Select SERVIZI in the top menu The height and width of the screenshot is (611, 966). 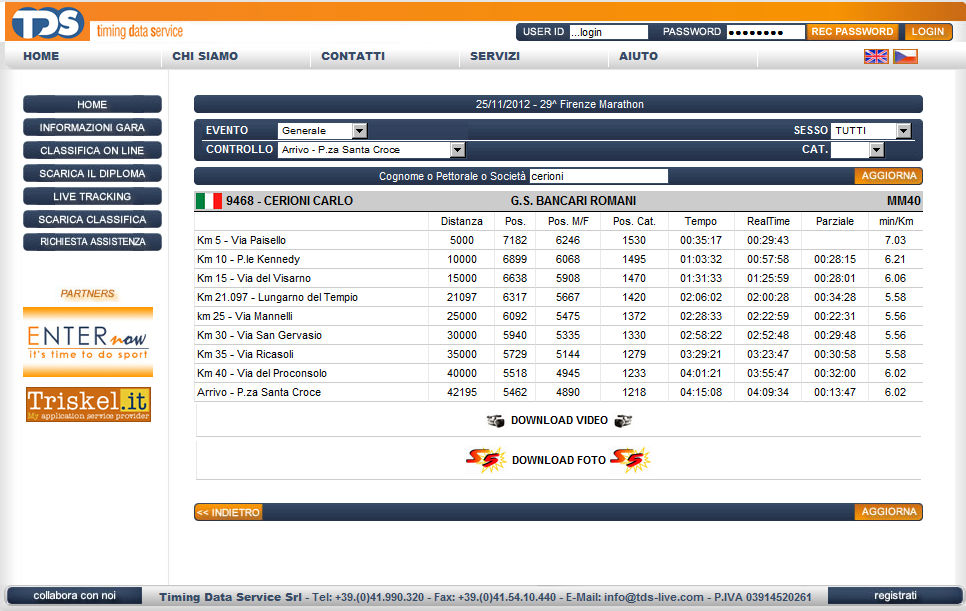pyautogui.click(x=495, y=57)
